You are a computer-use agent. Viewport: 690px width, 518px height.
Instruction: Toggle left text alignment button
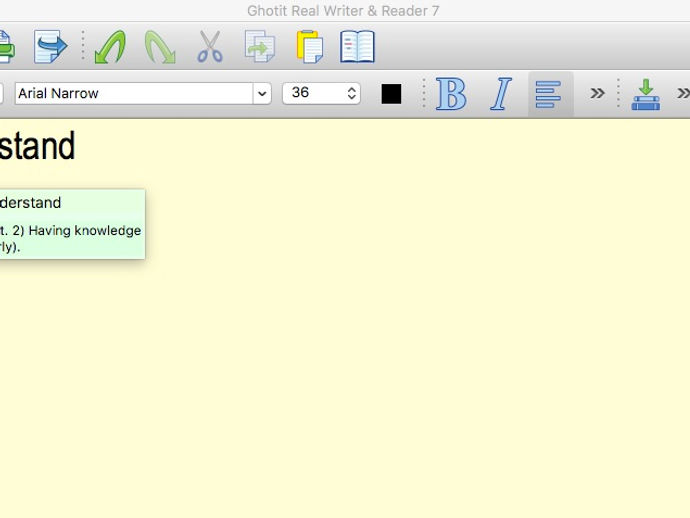551,94
